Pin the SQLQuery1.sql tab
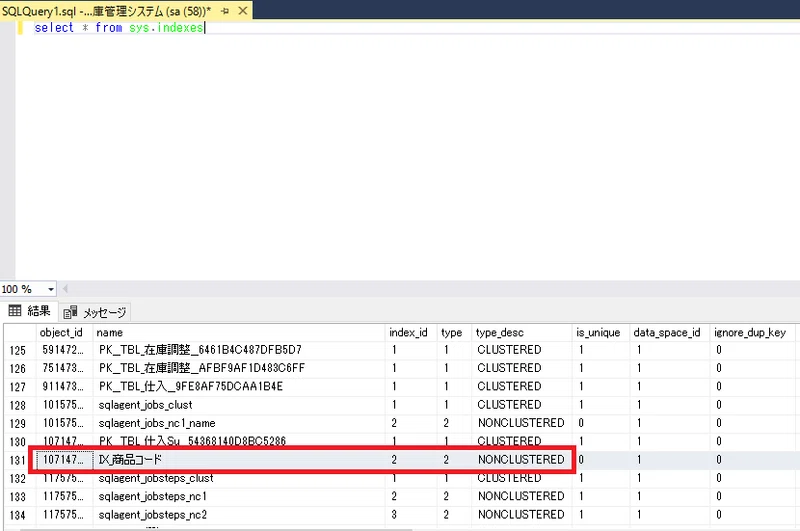This screenshot has height=531, width=800. (225, 11)
